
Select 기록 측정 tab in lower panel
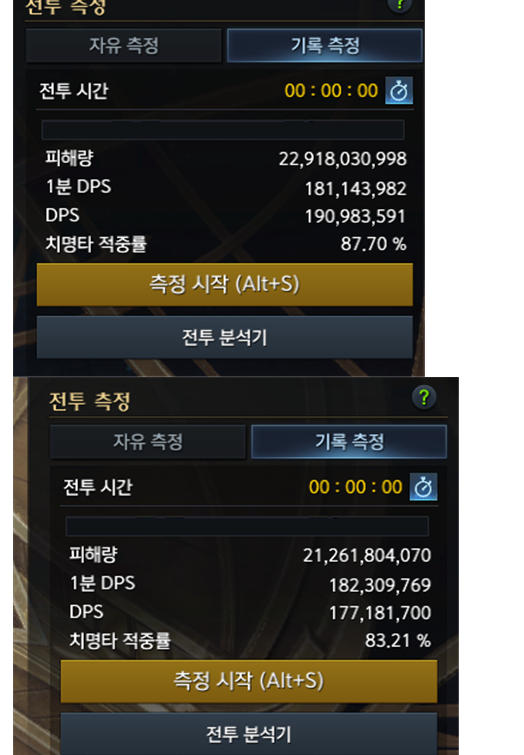[349, 442]
